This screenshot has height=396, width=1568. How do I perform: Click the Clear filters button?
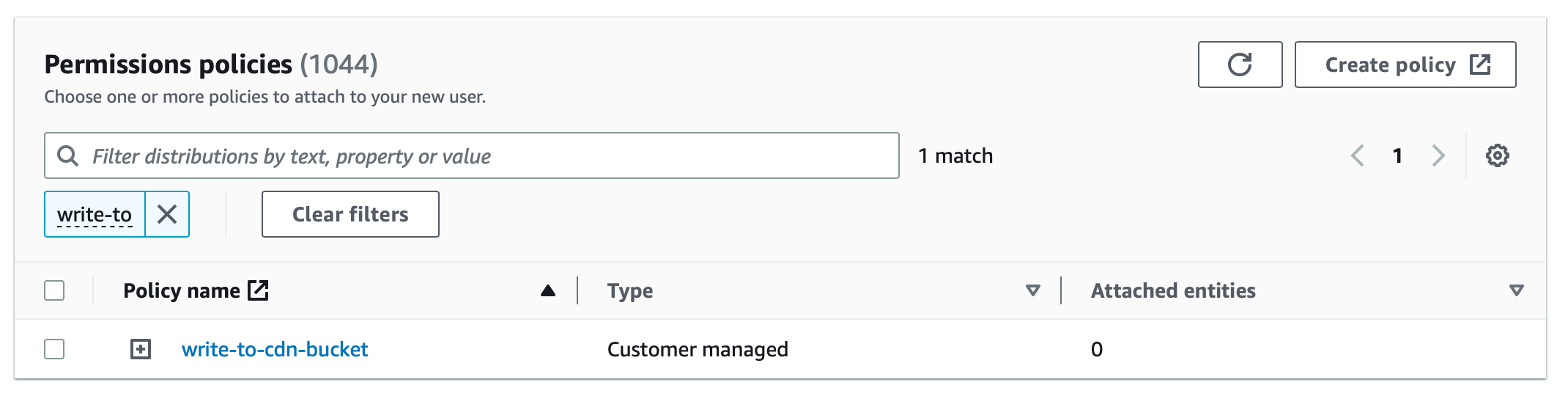tap(350, 214)
